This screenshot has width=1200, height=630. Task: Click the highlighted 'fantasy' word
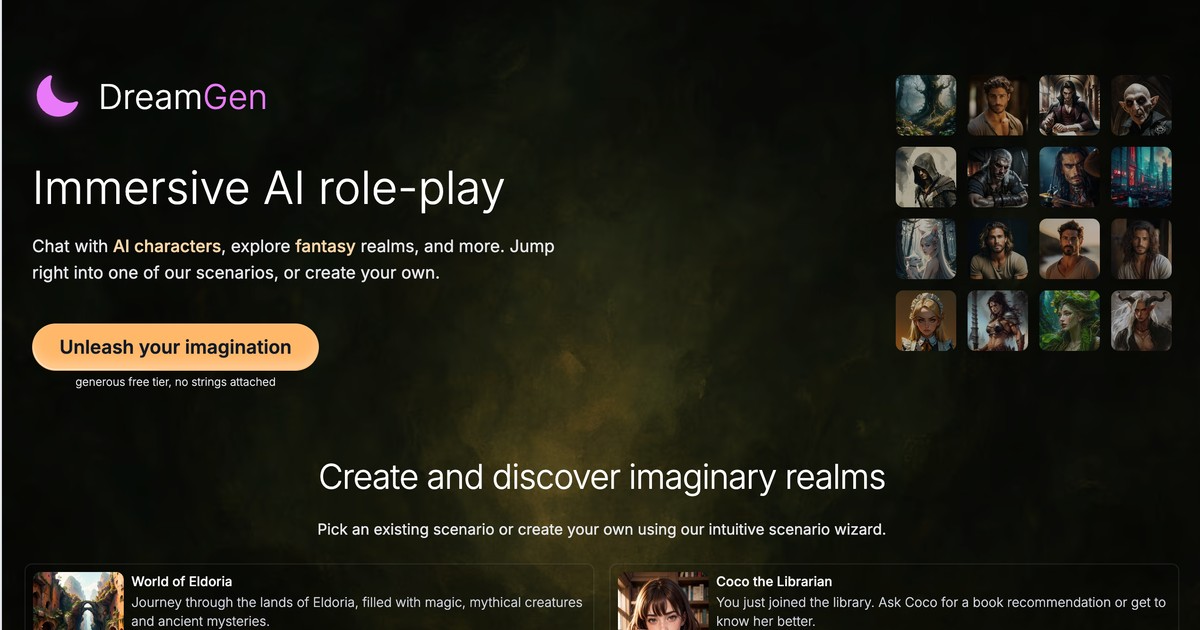[325, 246]
